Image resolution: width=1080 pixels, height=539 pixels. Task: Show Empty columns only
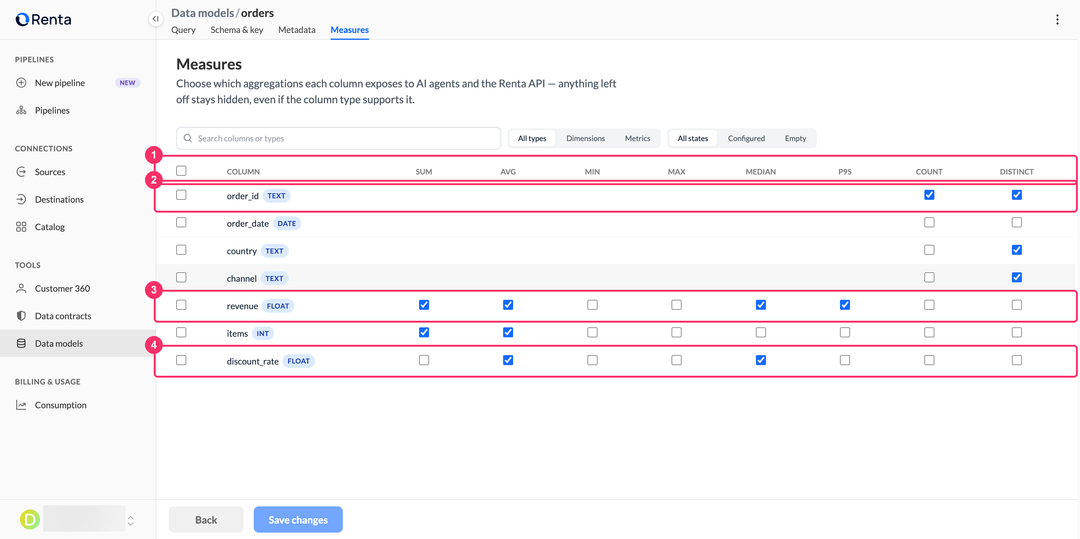(x=796, y=138)
